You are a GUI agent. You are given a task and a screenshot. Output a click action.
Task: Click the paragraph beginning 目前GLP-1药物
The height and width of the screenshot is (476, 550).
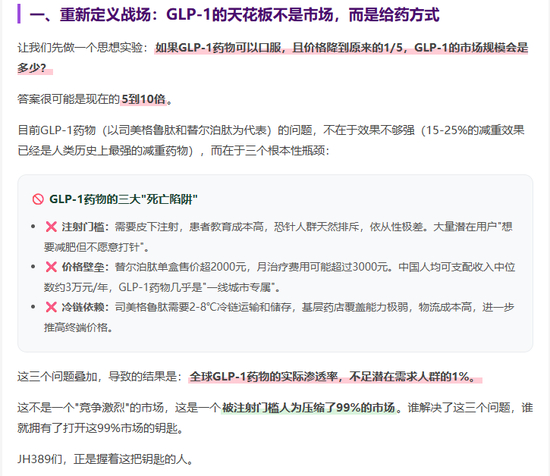point(271,140)
